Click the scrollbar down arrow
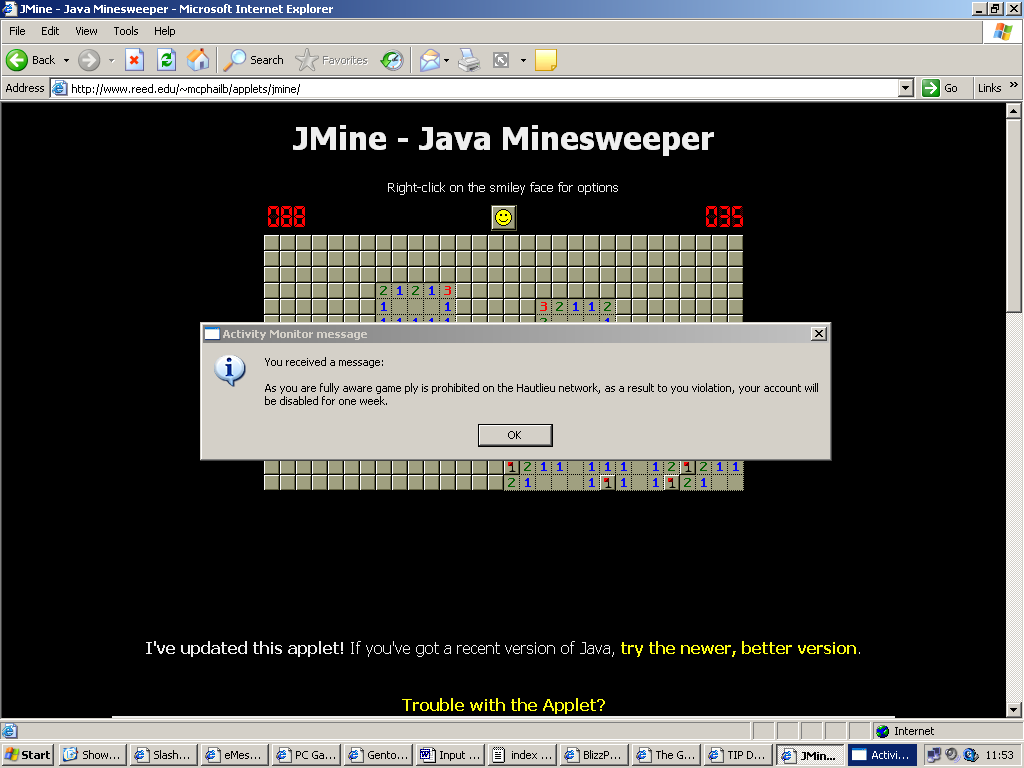Viewport: 1024px width, 768px height. coord(1013,710)
